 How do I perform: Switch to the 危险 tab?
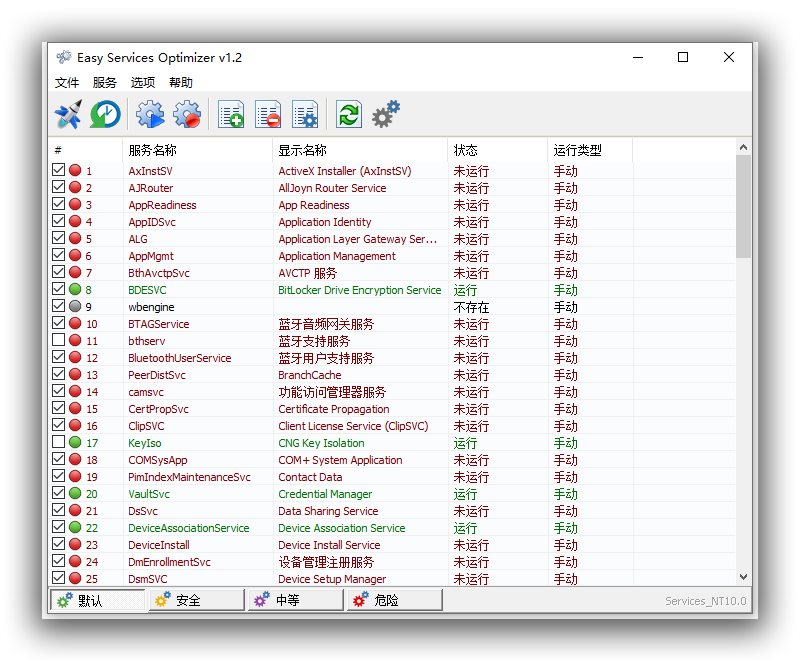395,600
